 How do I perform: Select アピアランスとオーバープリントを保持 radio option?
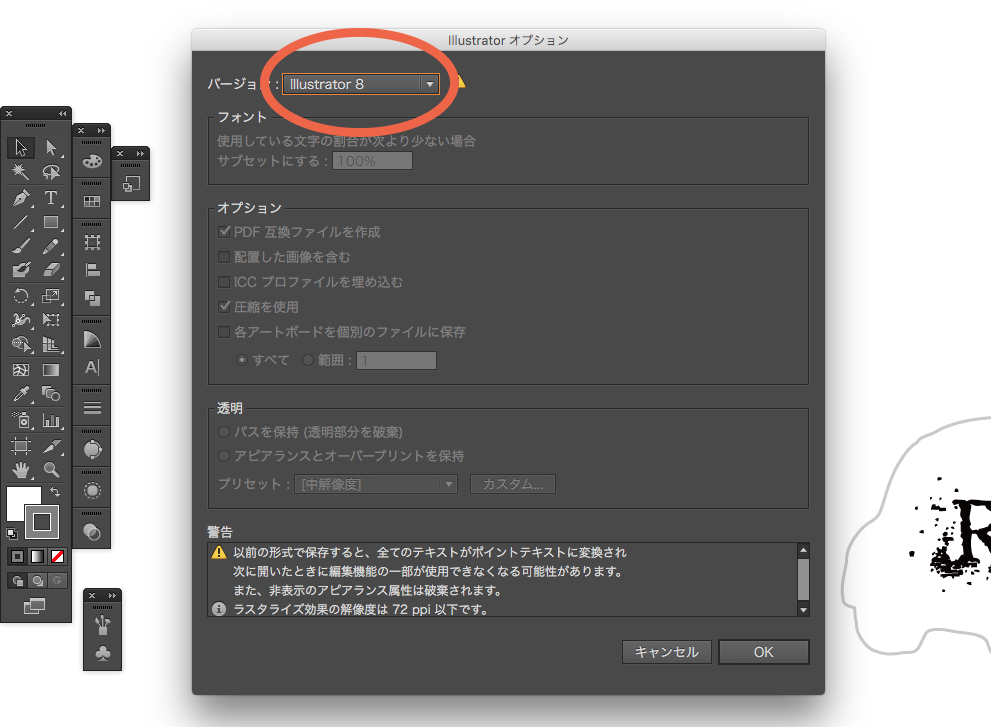click(224, 456)
